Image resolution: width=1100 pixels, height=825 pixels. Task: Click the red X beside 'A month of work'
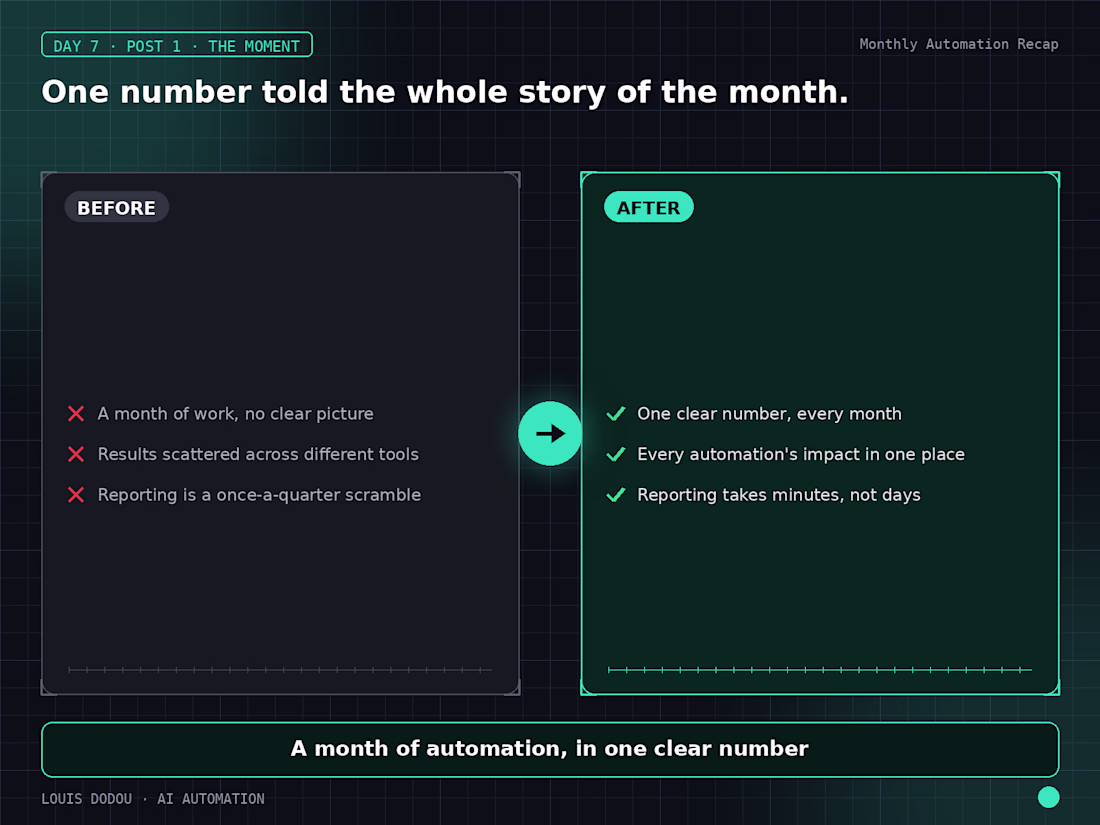click(76, 414)
